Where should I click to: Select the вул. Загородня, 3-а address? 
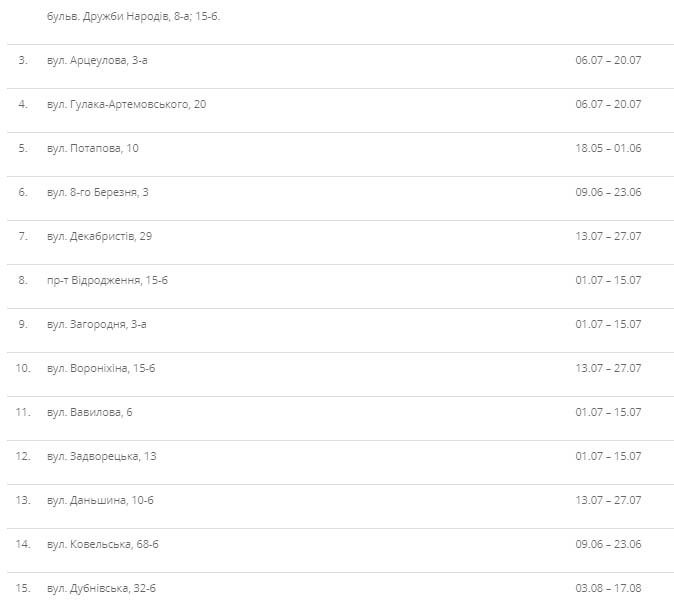click(x=97, y=324)
